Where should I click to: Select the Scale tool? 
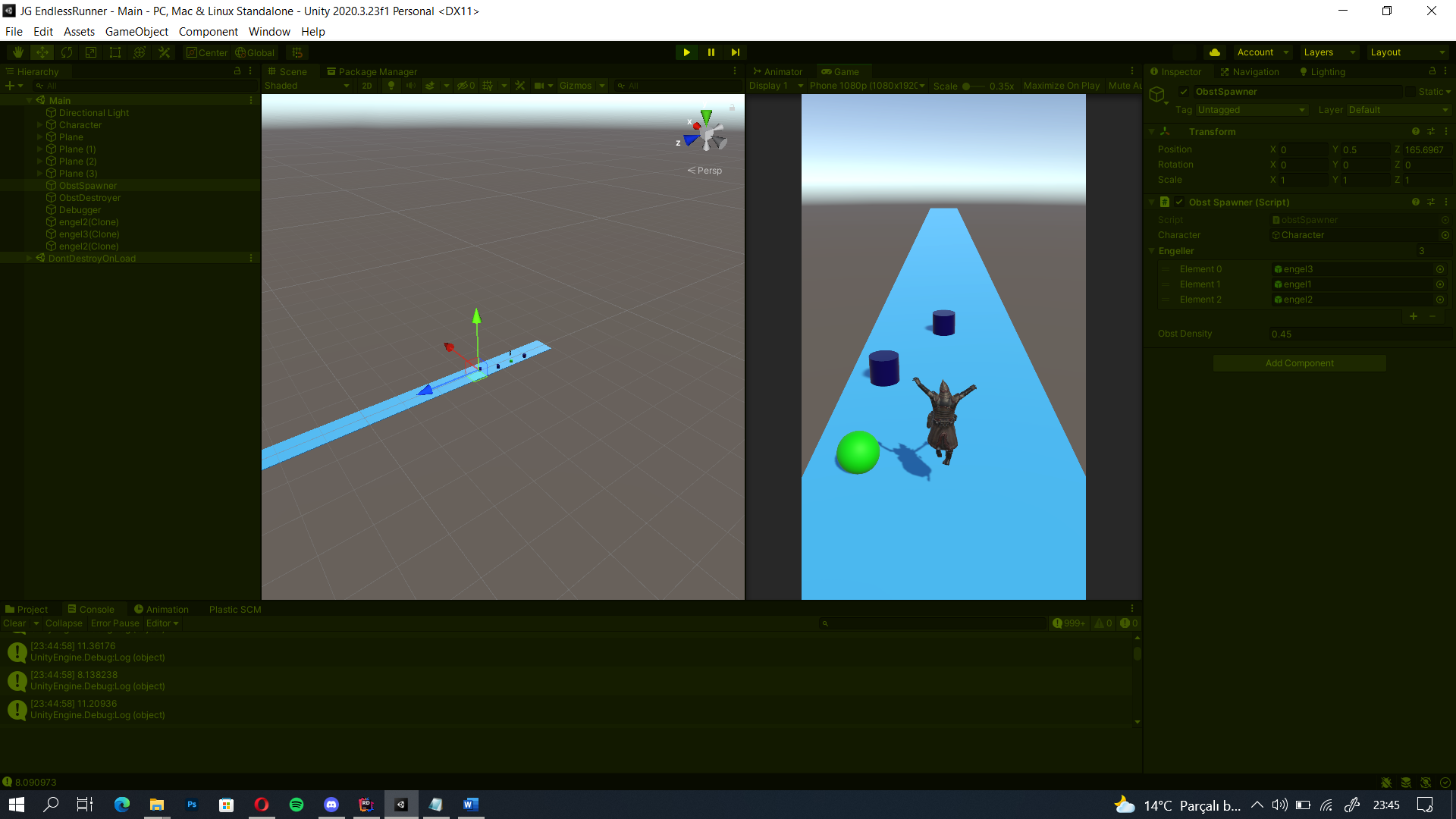click(x=91, y=52)
